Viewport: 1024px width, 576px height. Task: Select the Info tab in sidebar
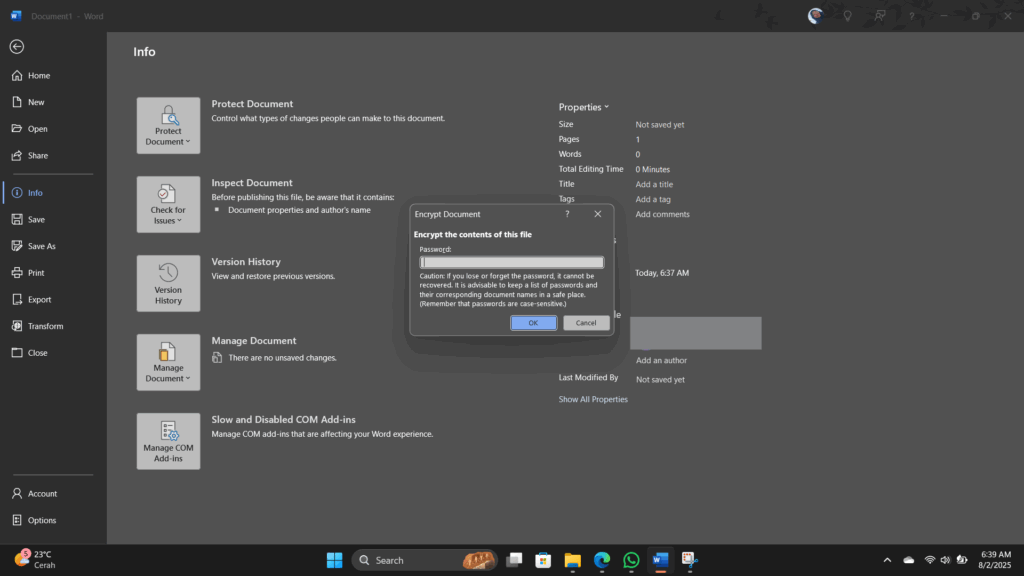coord(35,193)
